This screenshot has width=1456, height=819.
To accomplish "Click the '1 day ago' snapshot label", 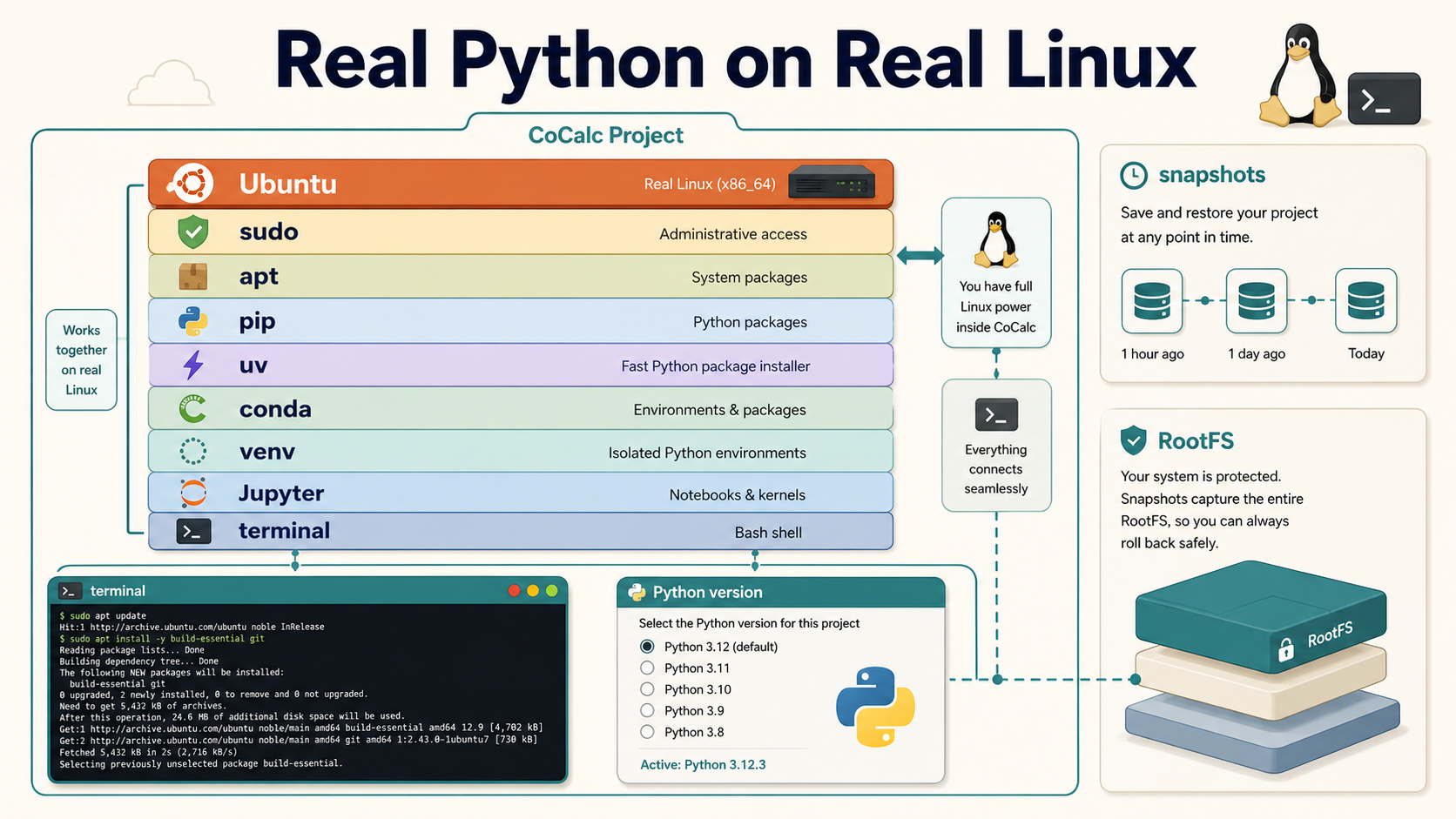I will click(1257, 353).
